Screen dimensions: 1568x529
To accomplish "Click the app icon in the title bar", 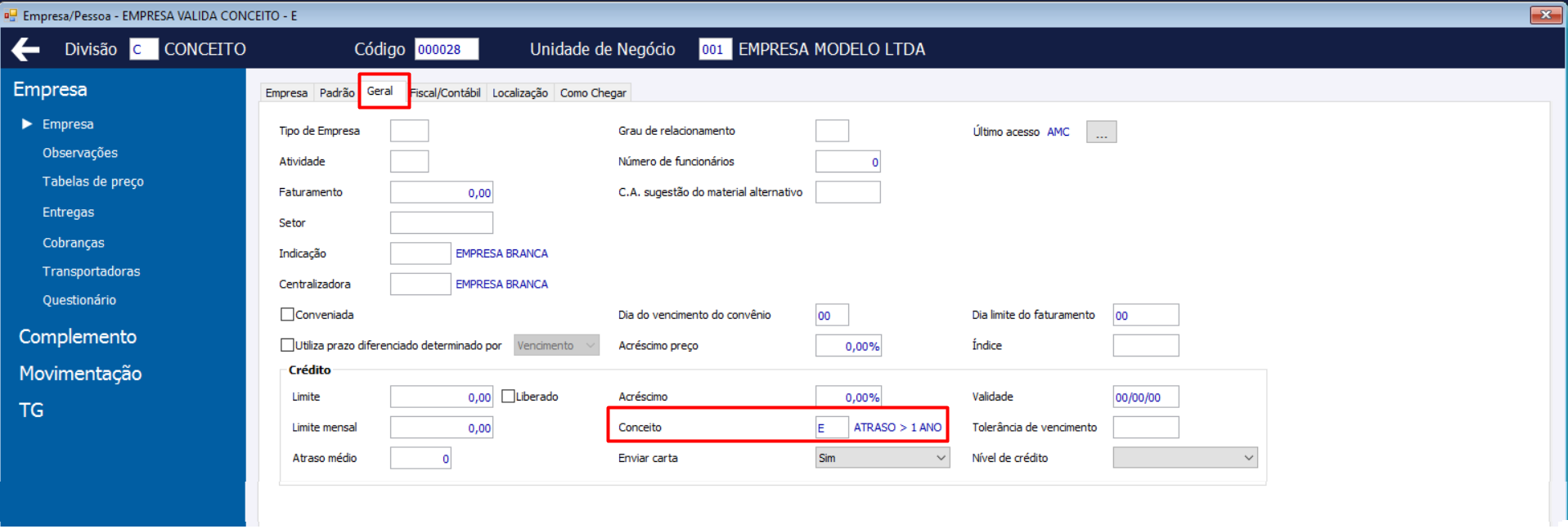I will [x=11, y=15].
